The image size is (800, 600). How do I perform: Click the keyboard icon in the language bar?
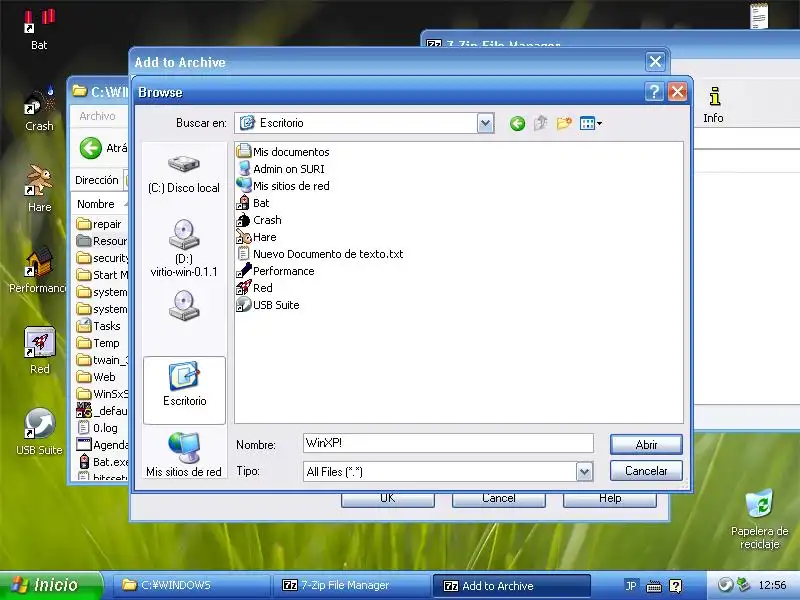tap(654, 586)
